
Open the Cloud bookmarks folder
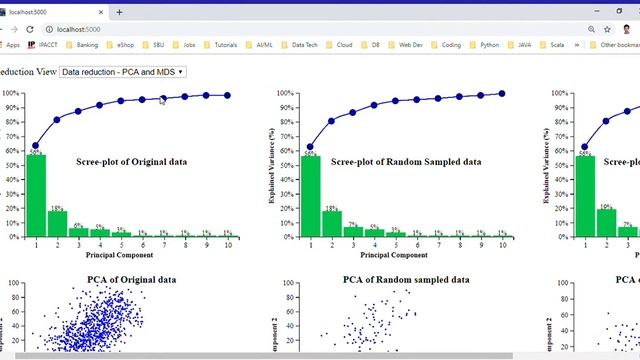pos(339,45)
